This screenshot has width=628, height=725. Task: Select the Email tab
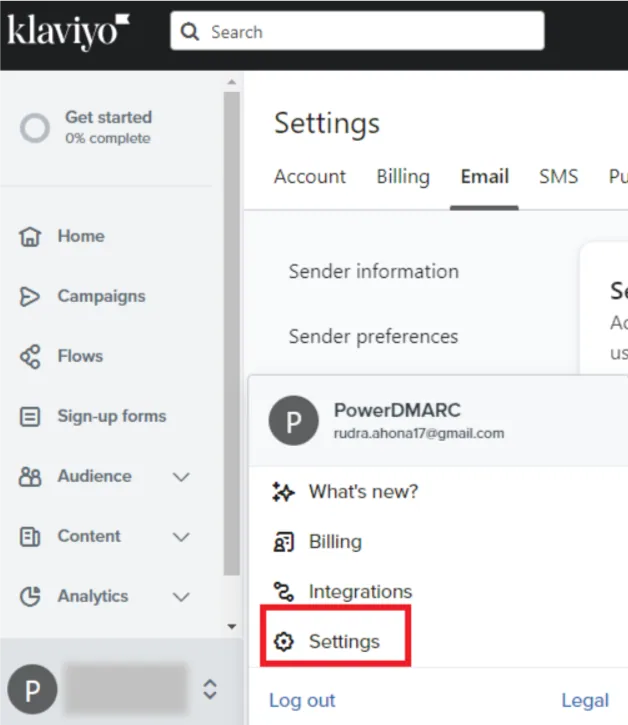click(x=485, y=177)
